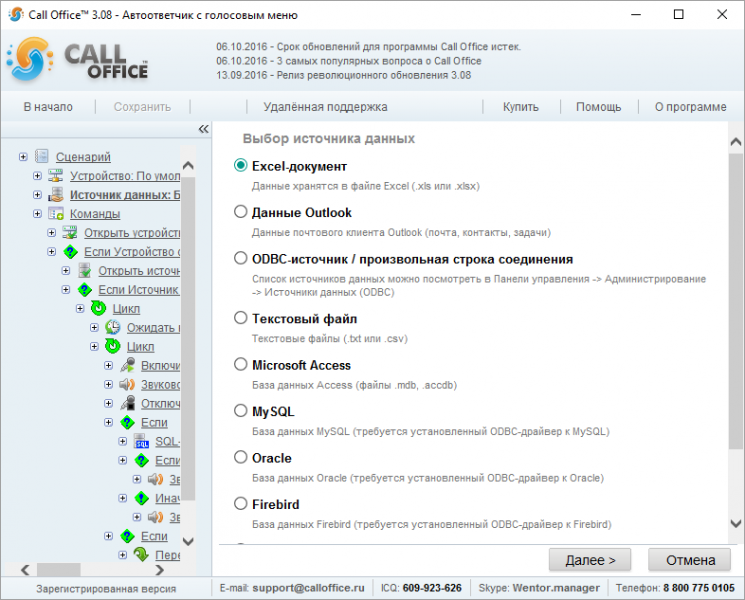Click the Сценарий tree node icon
Viewport: 745px width, 600px height.
(42, 156)
